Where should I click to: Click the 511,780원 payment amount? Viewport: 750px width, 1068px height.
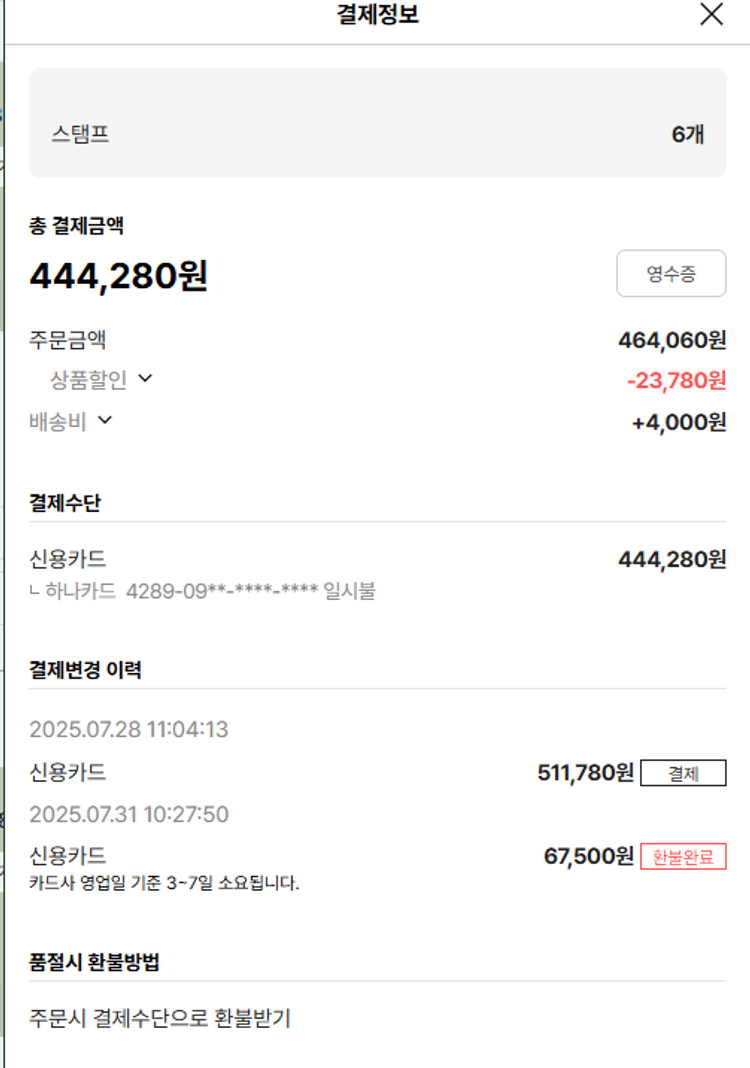point(585,773)
